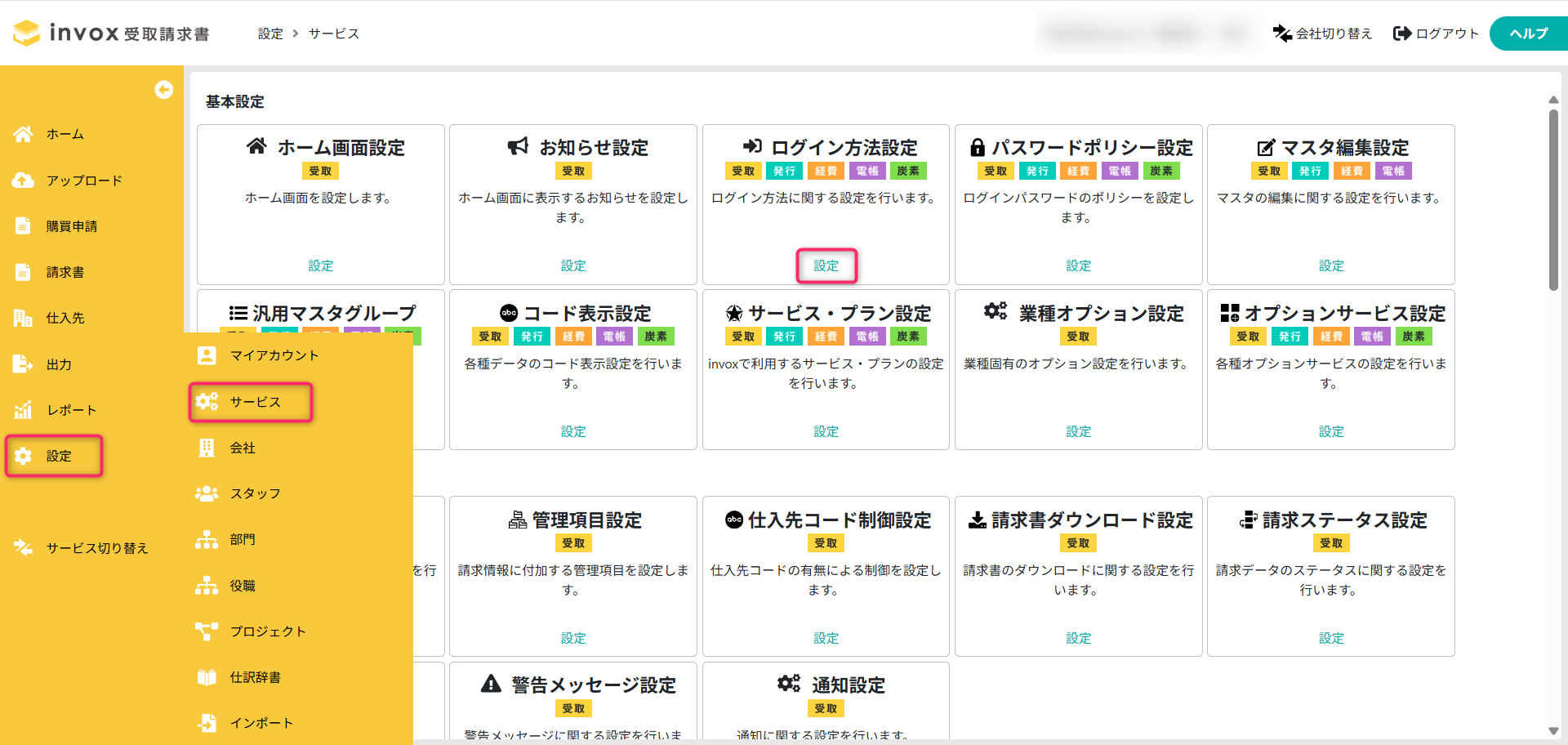Click the scrollbar down arrow

tap(1553, 731)
